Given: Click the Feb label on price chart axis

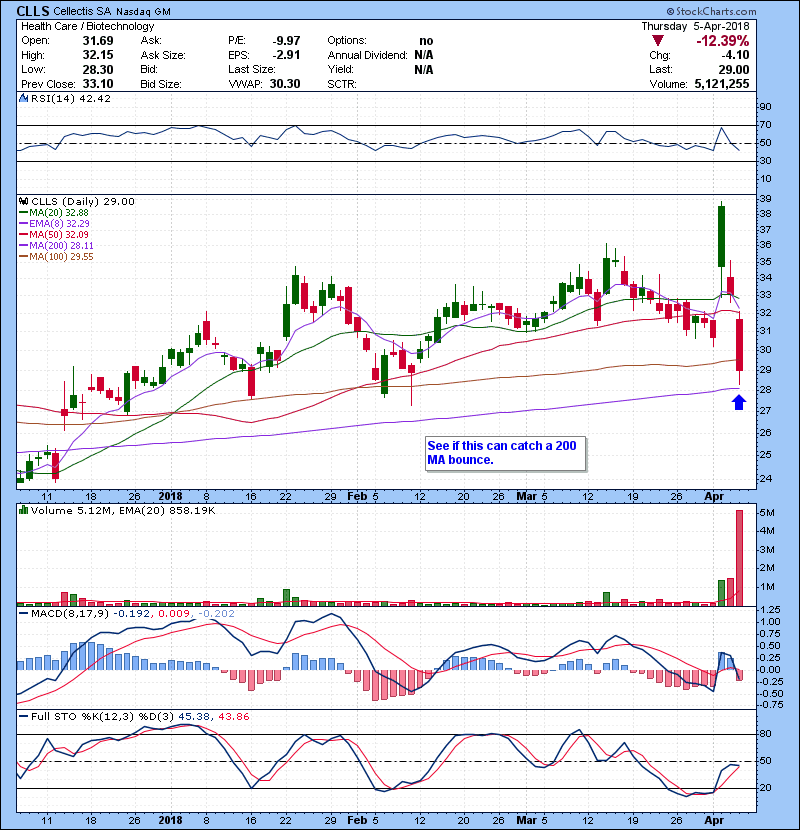Looking at the screenshot, I should pyautogui.click(x=357, y=497).
